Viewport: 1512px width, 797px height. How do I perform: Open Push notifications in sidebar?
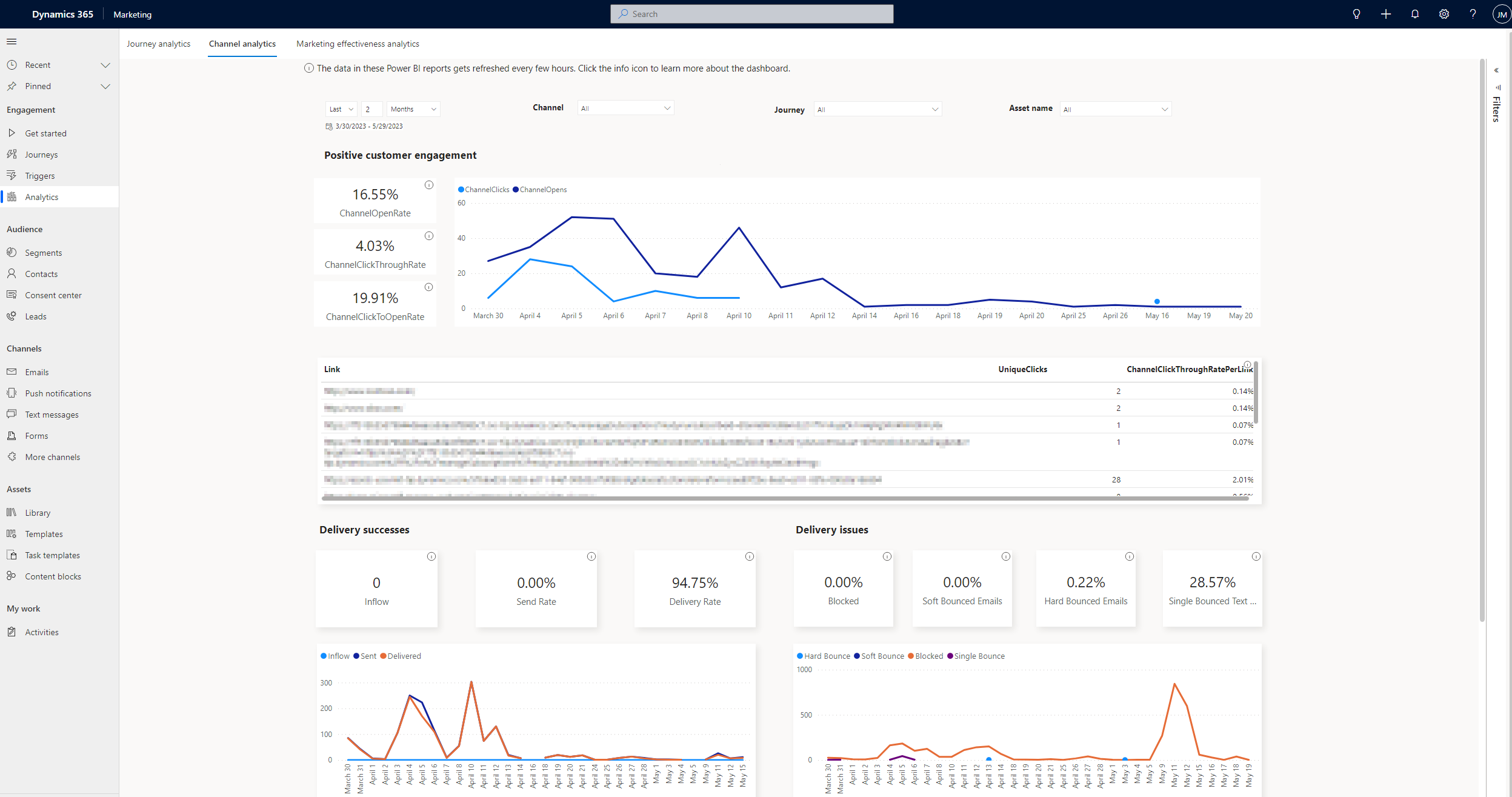pyautogui.click(x=58, y=393)
